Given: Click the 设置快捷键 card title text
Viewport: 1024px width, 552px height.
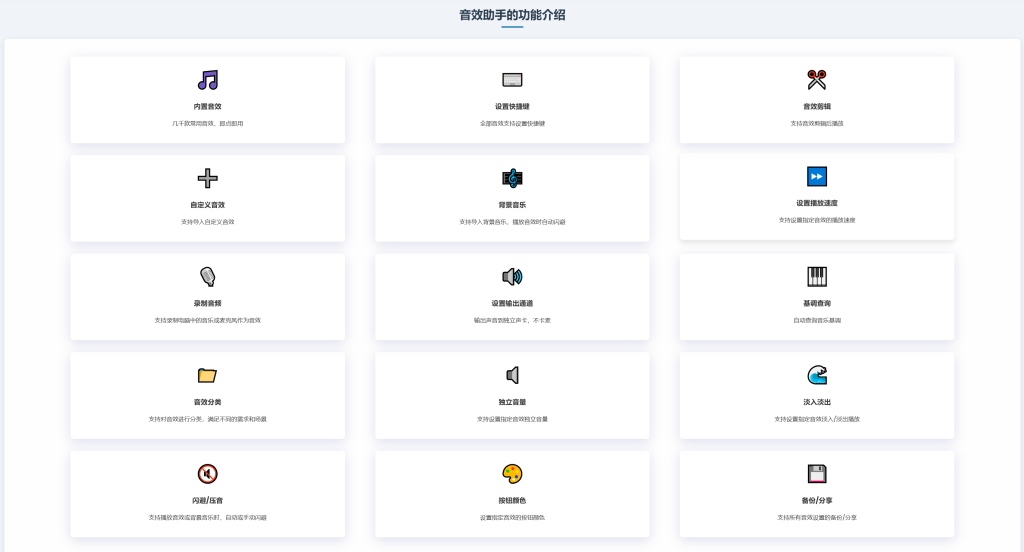Looking at the screenshot, I should pos(512,106).
